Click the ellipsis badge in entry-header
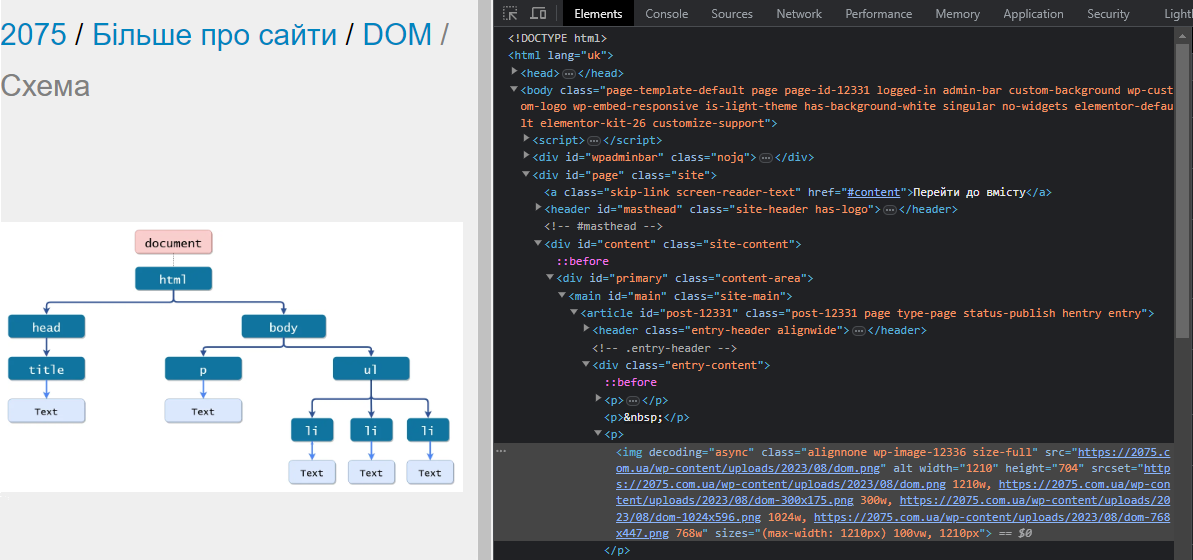1193x560 pixels. tap(858, 331)
